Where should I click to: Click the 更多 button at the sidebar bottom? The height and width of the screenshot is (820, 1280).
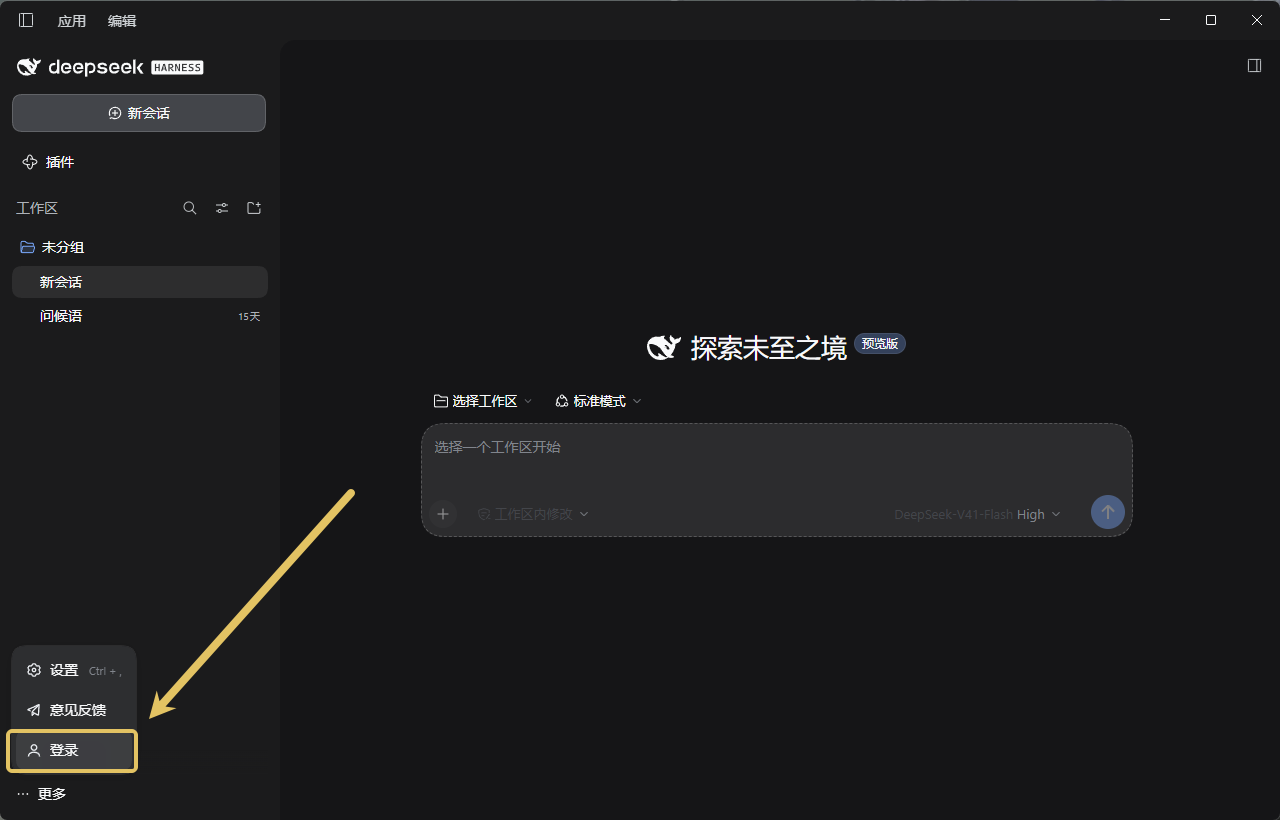tap(42, 794)
